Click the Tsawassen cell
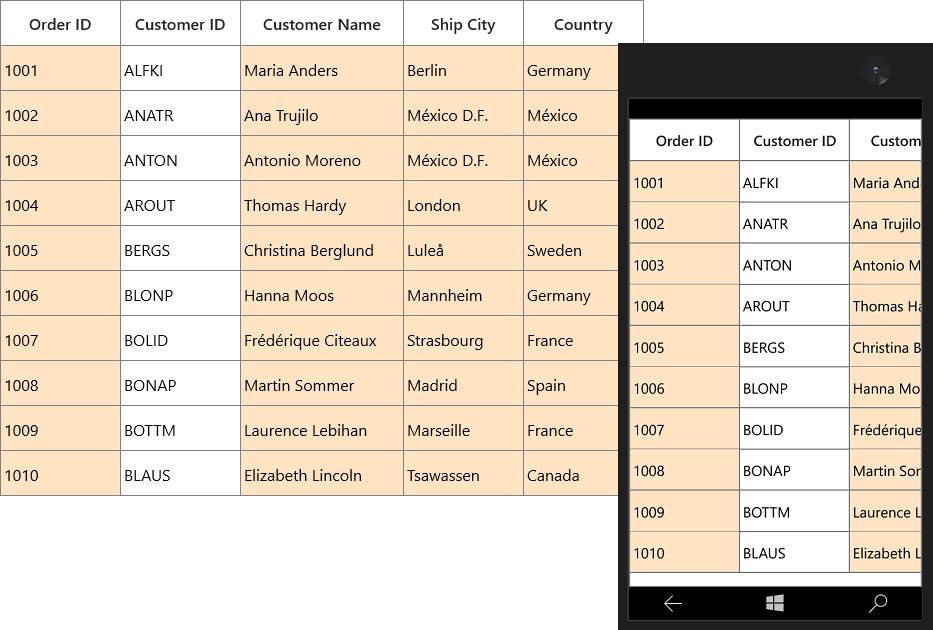This screenshot has height=630, width=933. point(464,474)
